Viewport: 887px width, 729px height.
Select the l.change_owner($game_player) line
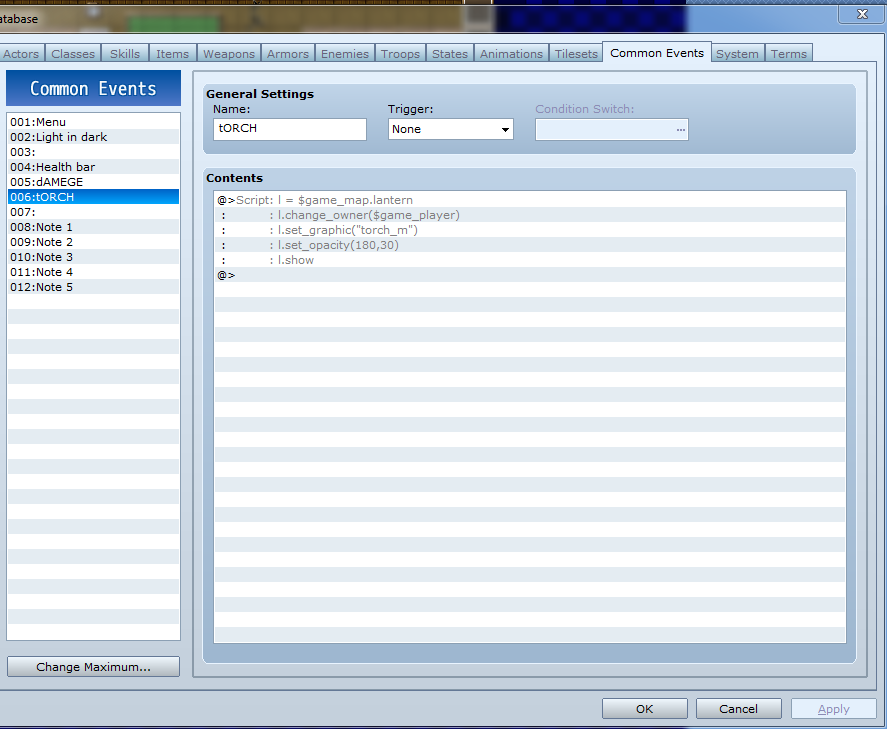pyautogui.click(x=529, y=215)
